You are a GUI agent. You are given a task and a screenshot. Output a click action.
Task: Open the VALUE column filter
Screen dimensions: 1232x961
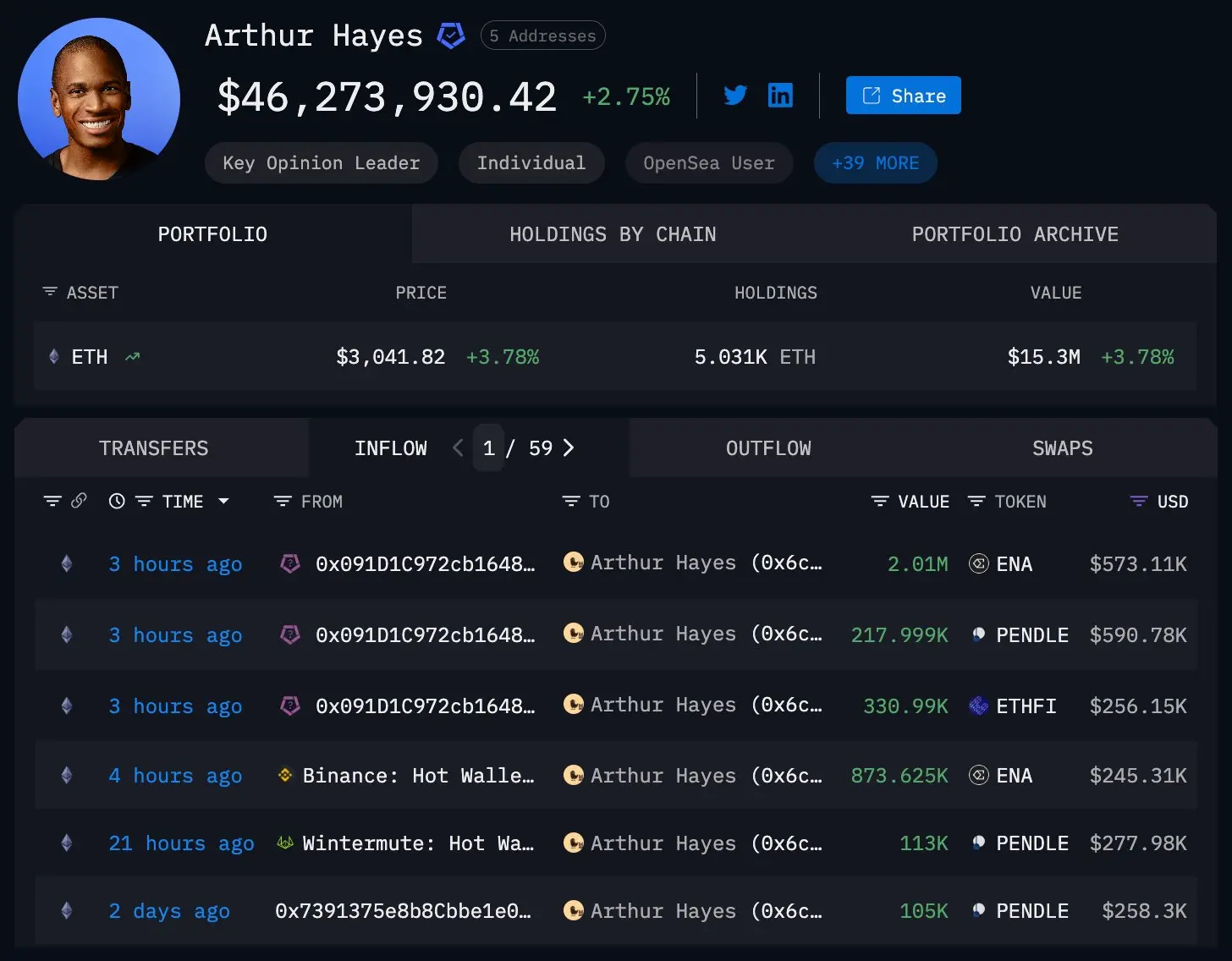coord(880,501)
